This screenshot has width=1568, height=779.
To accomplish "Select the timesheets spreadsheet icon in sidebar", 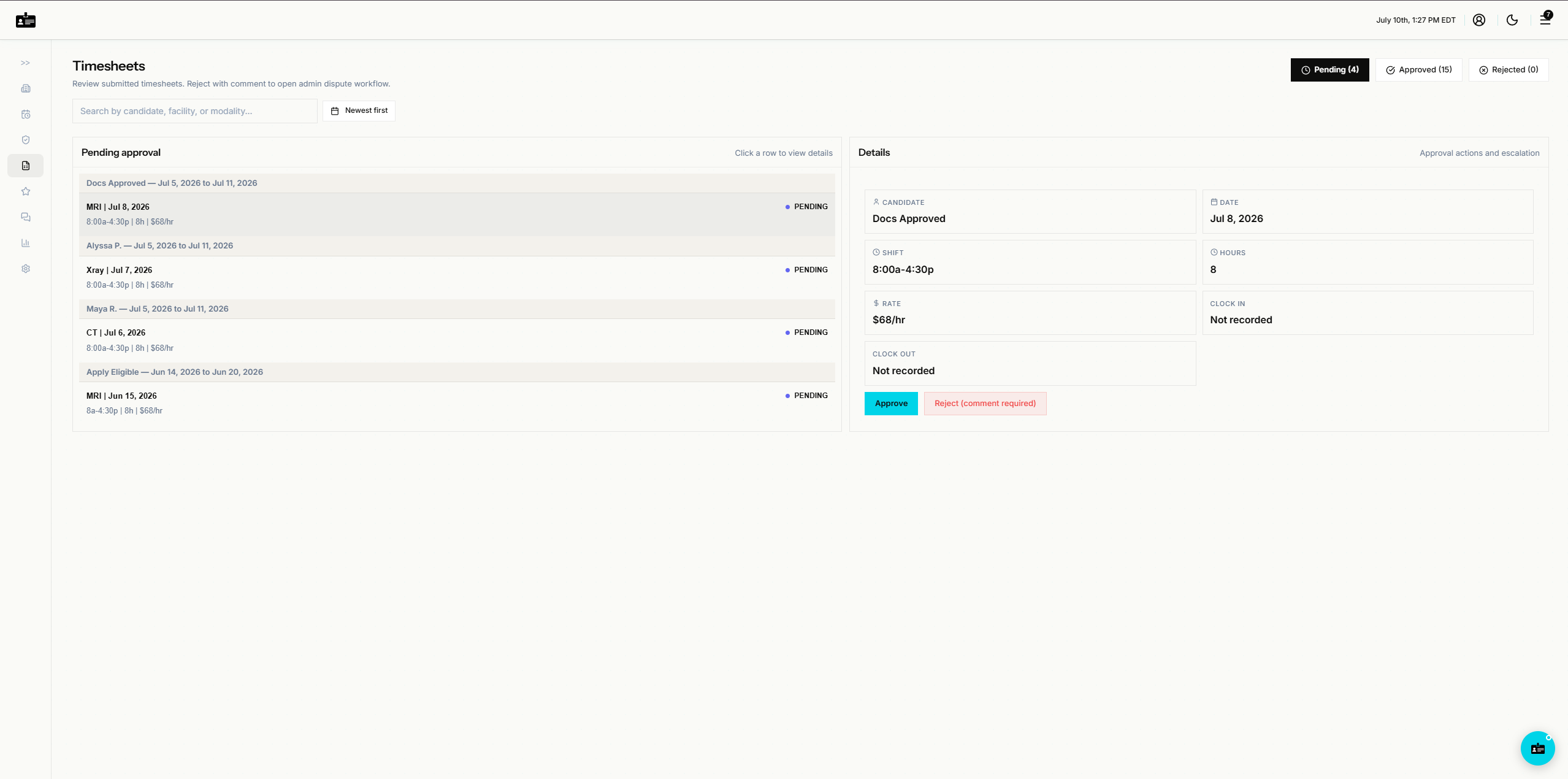I will coord(26,166).
